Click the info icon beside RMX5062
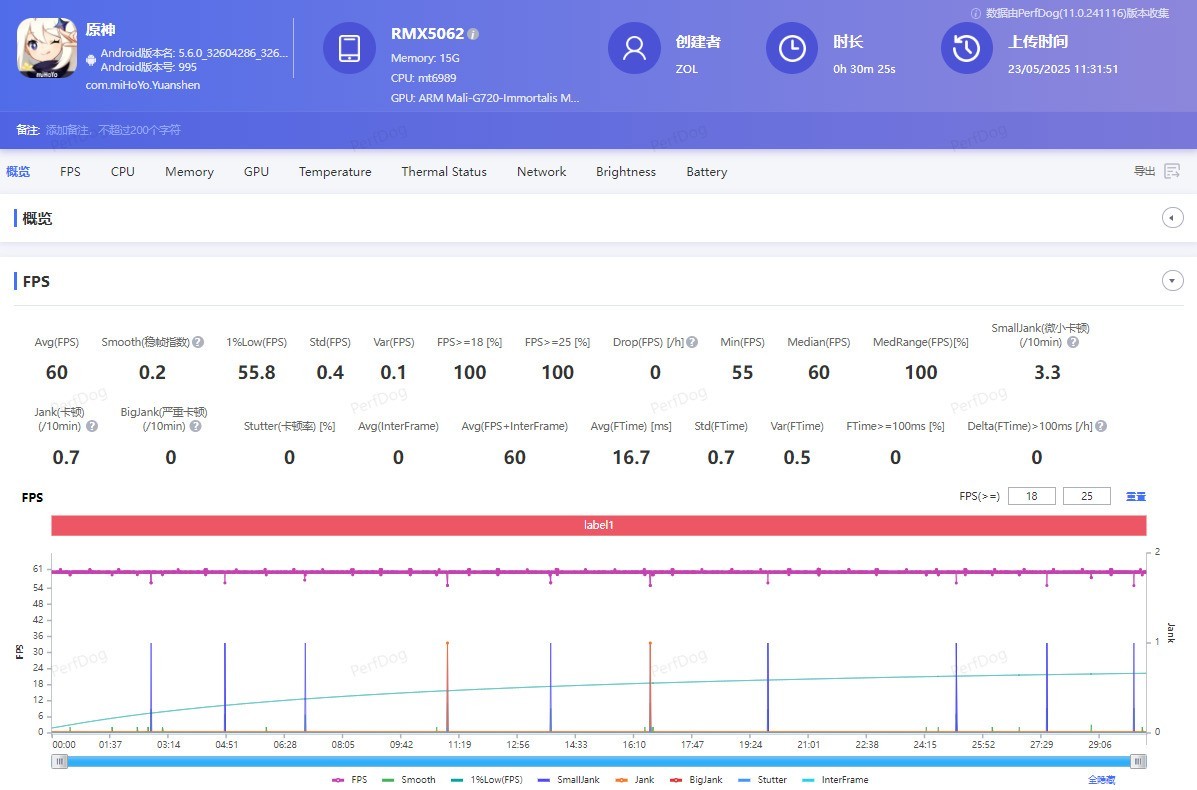 pyautogui.click(x=473, y=34)
